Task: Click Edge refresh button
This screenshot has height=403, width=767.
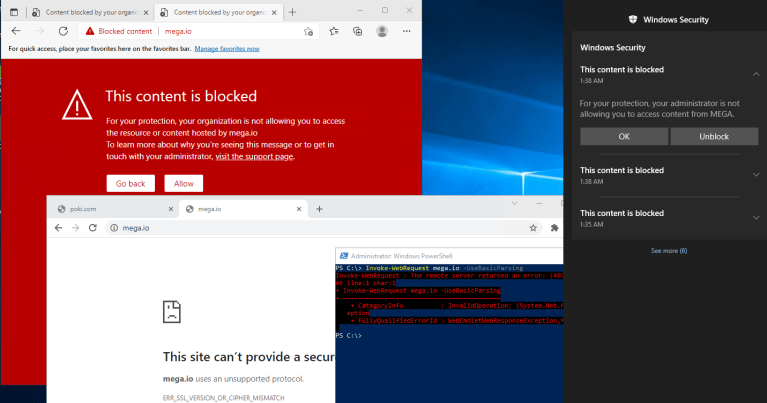Action: pyautogui.click(x=63, y=31)
